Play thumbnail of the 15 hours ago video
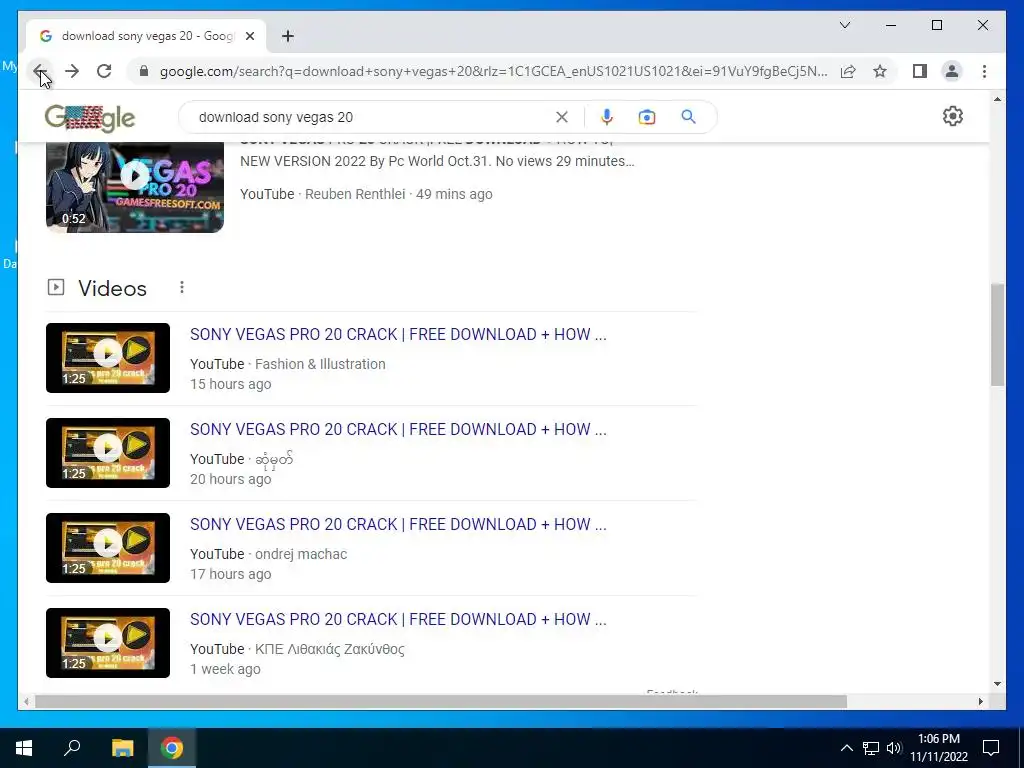Screen dimensions: 1024x768 108,358
